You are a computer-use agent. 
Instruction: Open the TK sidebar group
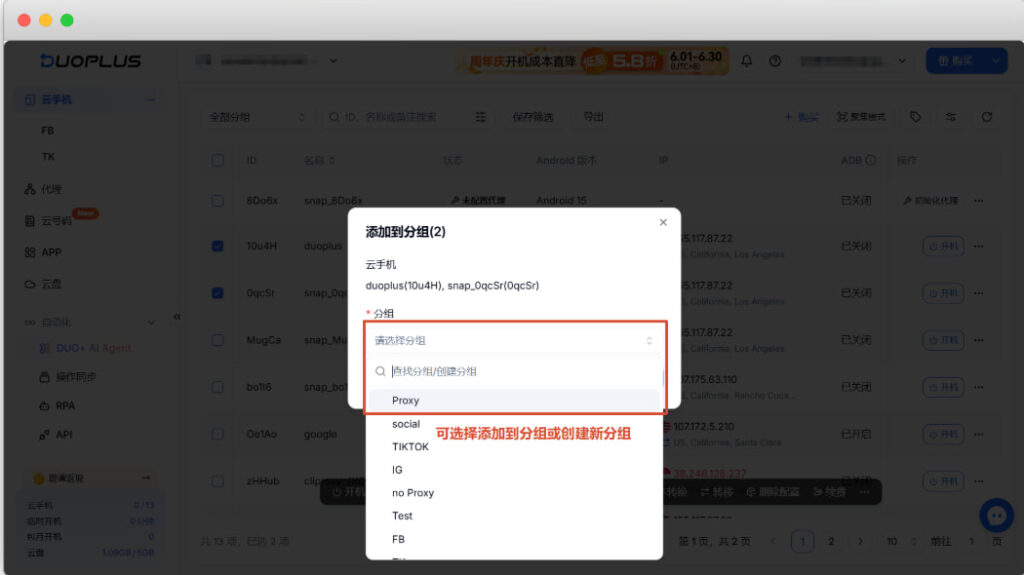pyautogui.click(x=48, y=157)
